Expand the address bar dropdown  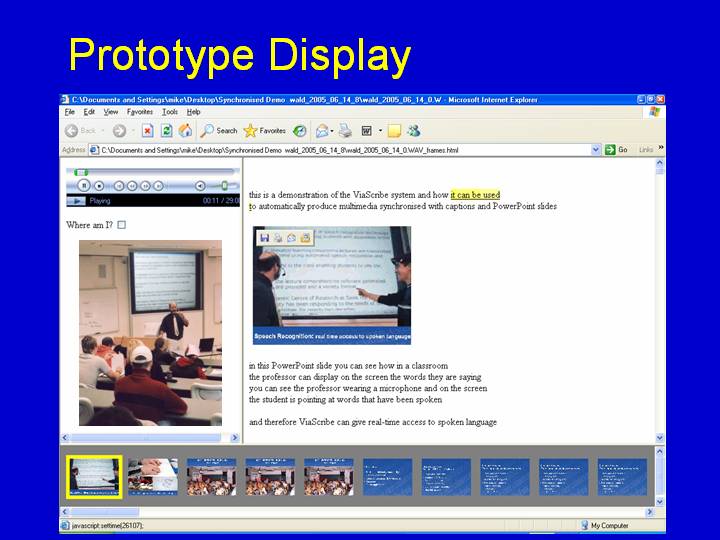[596, 150]
